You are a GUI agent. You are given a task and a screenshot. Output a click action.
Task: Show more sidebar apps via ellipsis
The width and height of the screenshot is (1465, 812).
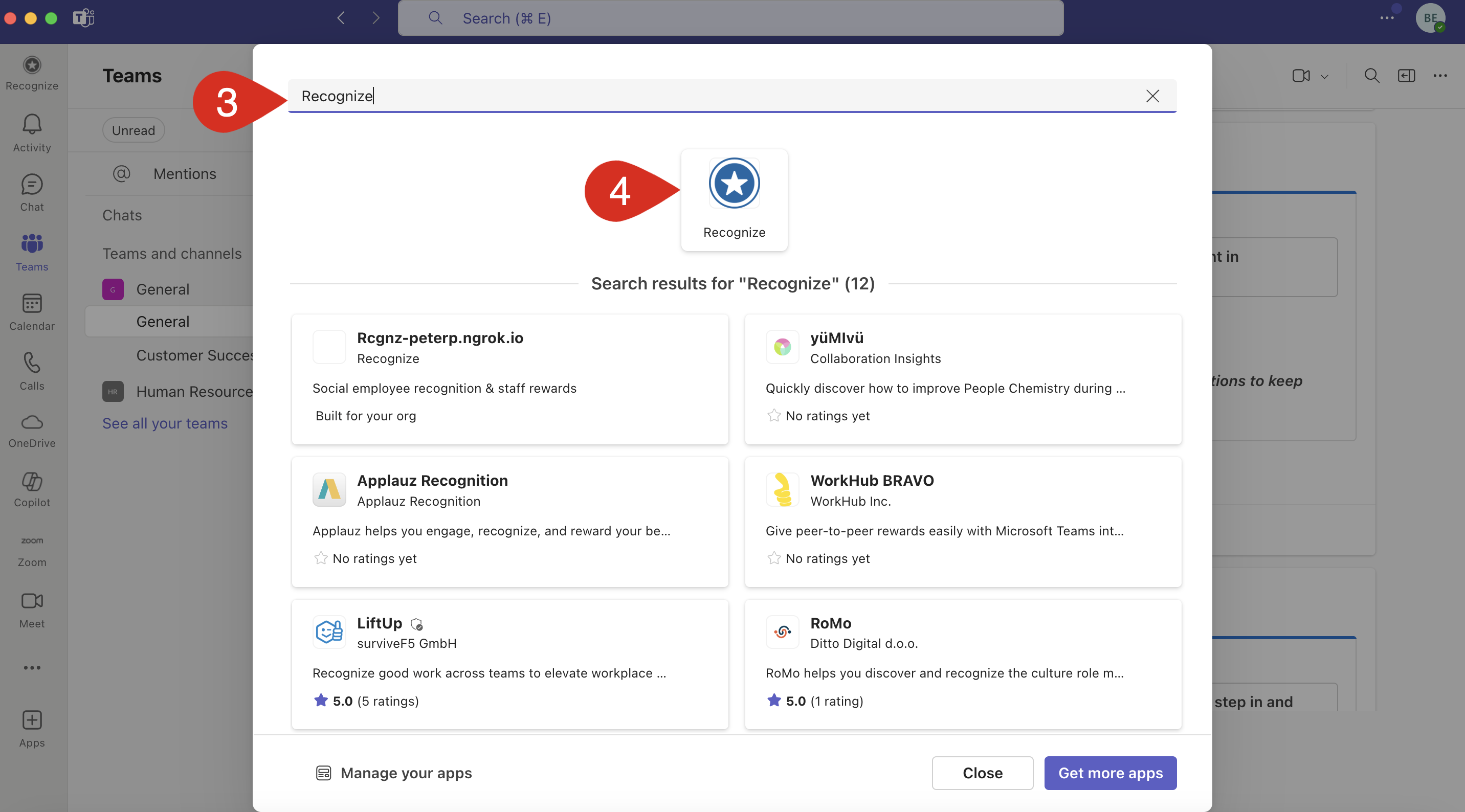click(32, 667)
